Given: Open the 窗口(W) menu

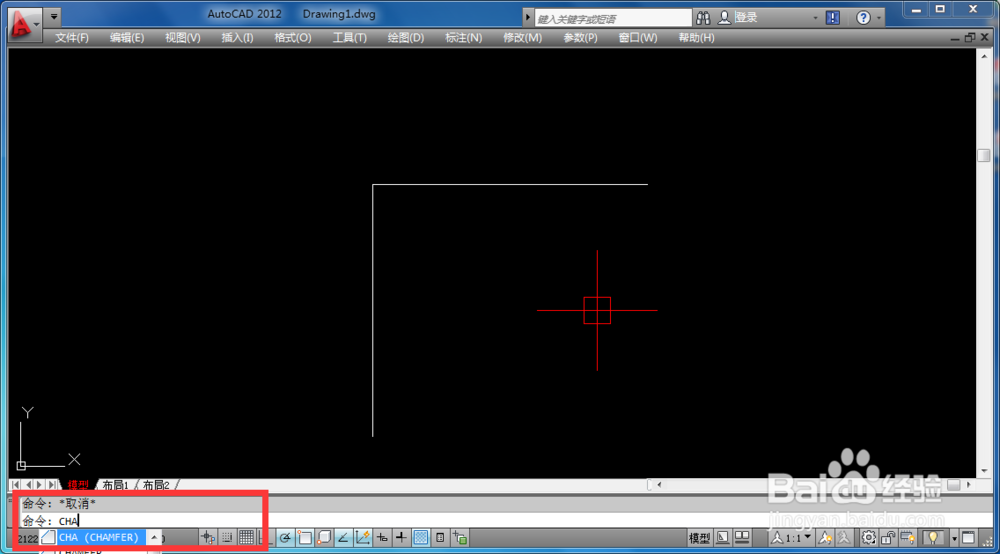Looking at the screenshot, I should 638,38.
